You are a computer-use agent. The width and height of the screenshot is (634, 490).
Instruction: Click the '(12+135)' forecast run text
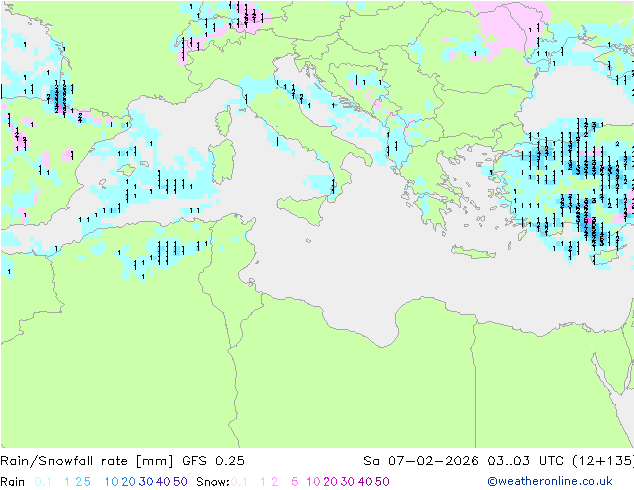pyautogui.click(x=603, y=461)
